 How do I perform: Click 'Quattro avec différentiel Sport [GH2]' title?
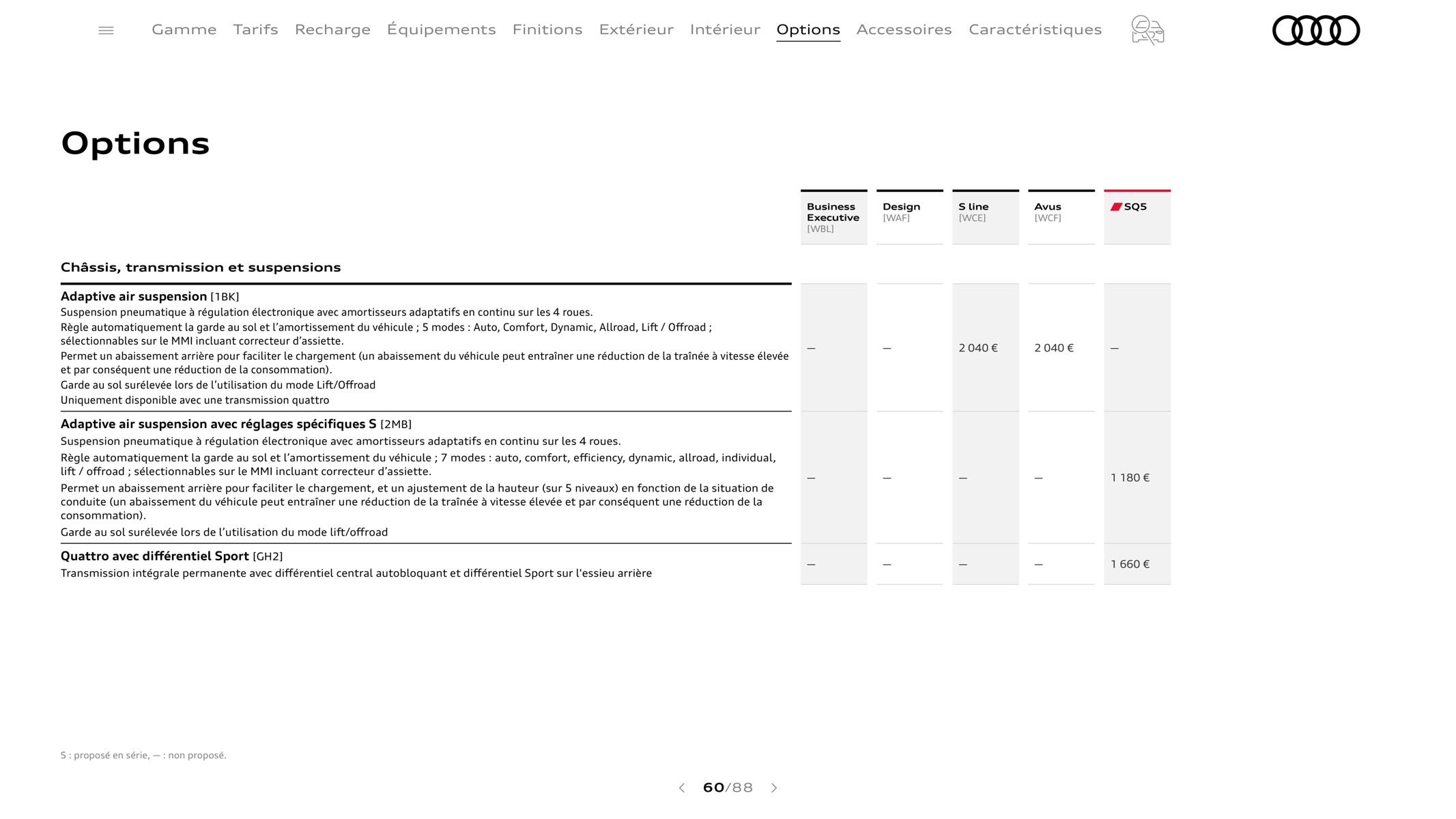171,556
